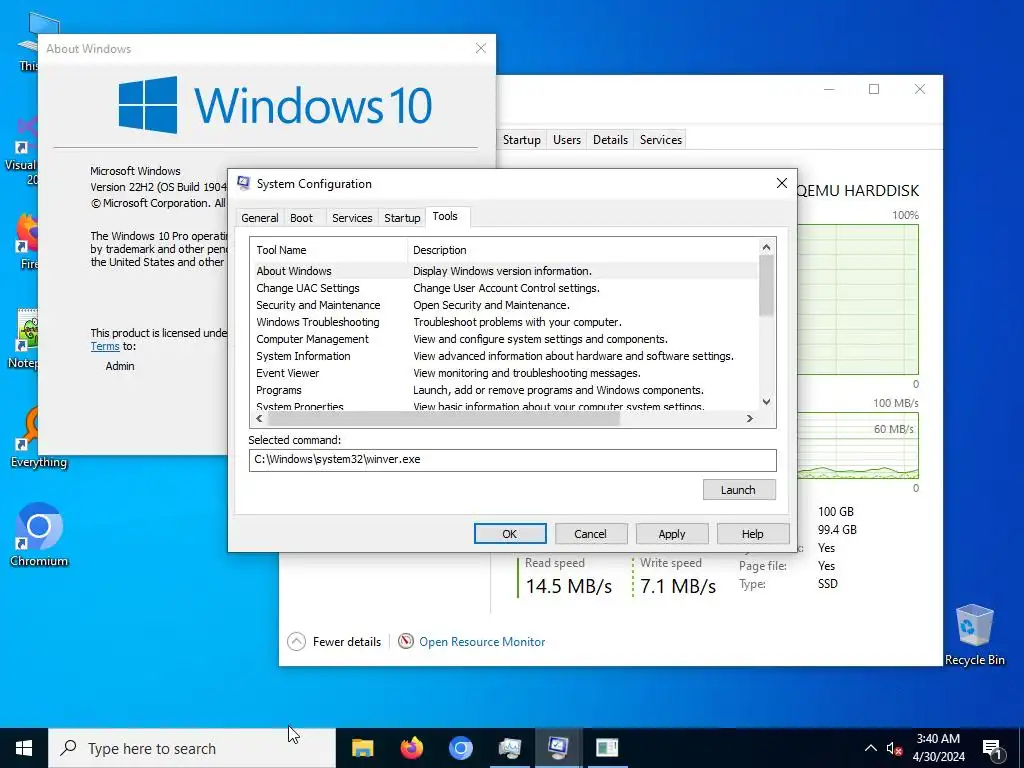Sort by Tool Name column header
Image resolution: width=1024 pixels, height=768 pixels.
tap(328, 250)
